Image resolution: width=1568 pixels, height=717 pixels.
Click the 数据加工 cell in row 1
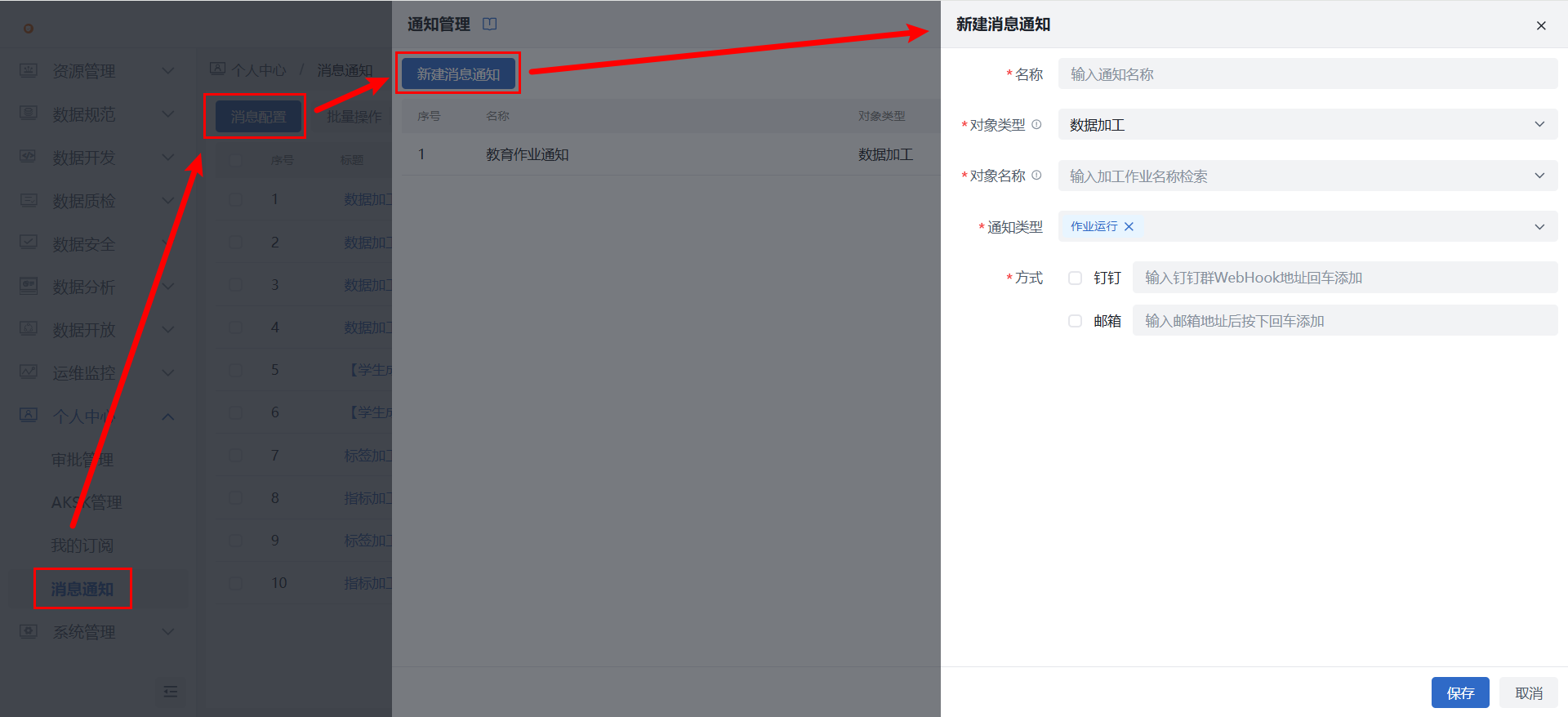tap(885, 154)
